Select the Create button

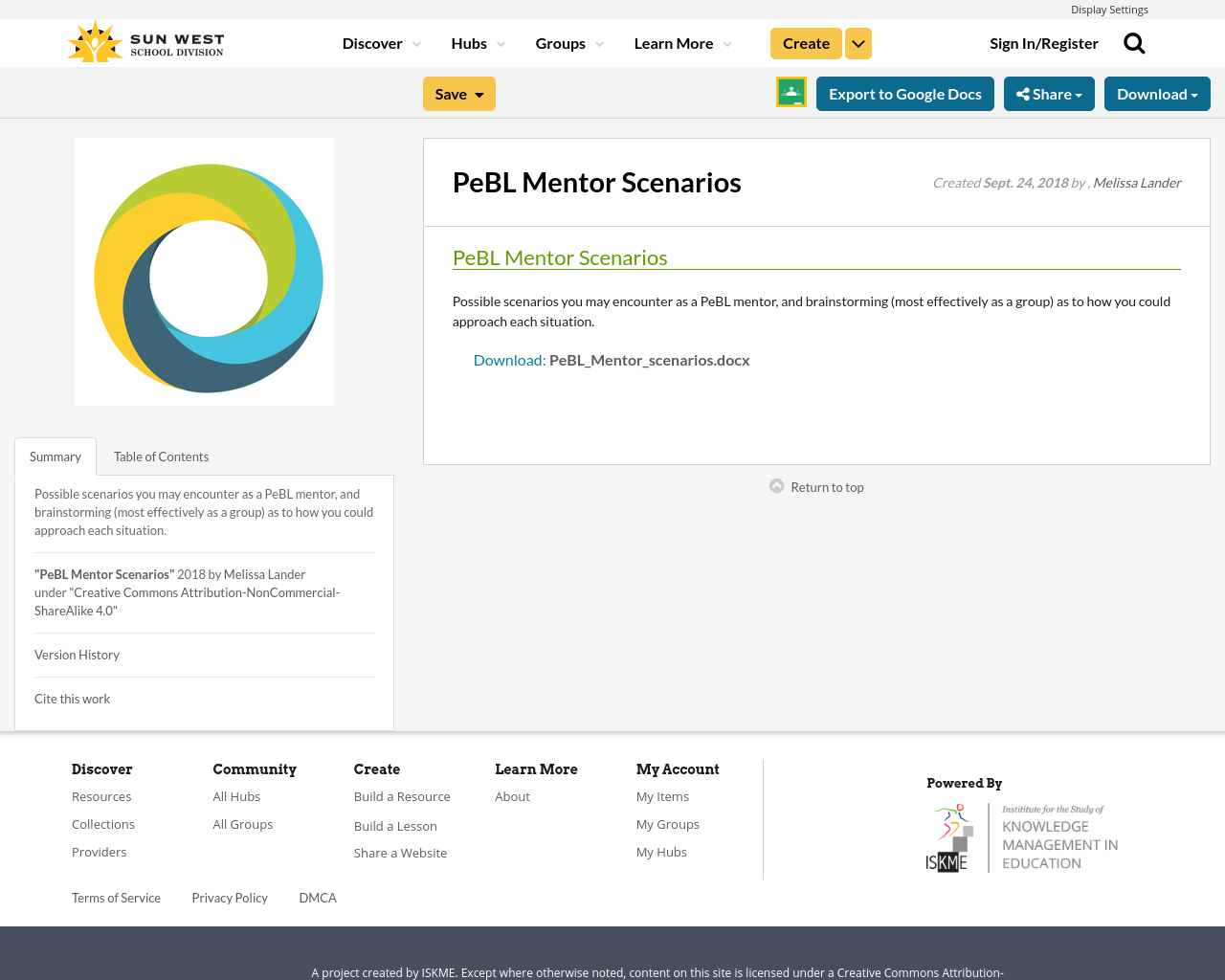805,42
